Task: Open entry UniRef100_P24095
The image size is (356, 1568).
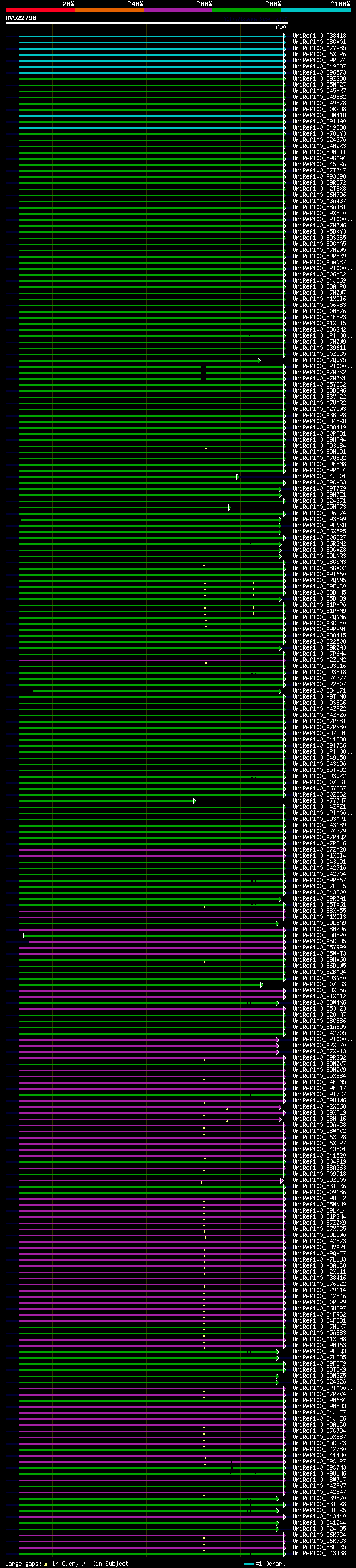Action: (x=319, y=1529)
